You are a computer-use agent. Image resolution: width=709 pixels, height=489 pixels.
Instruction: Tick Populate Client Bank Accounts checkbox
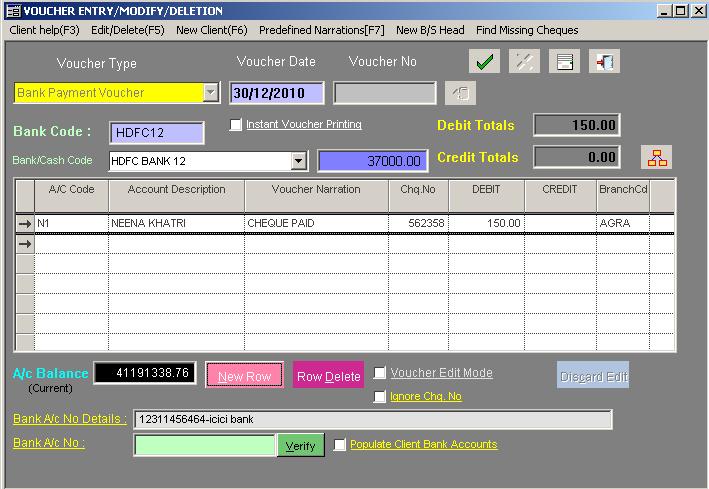[x=340, y=445]
